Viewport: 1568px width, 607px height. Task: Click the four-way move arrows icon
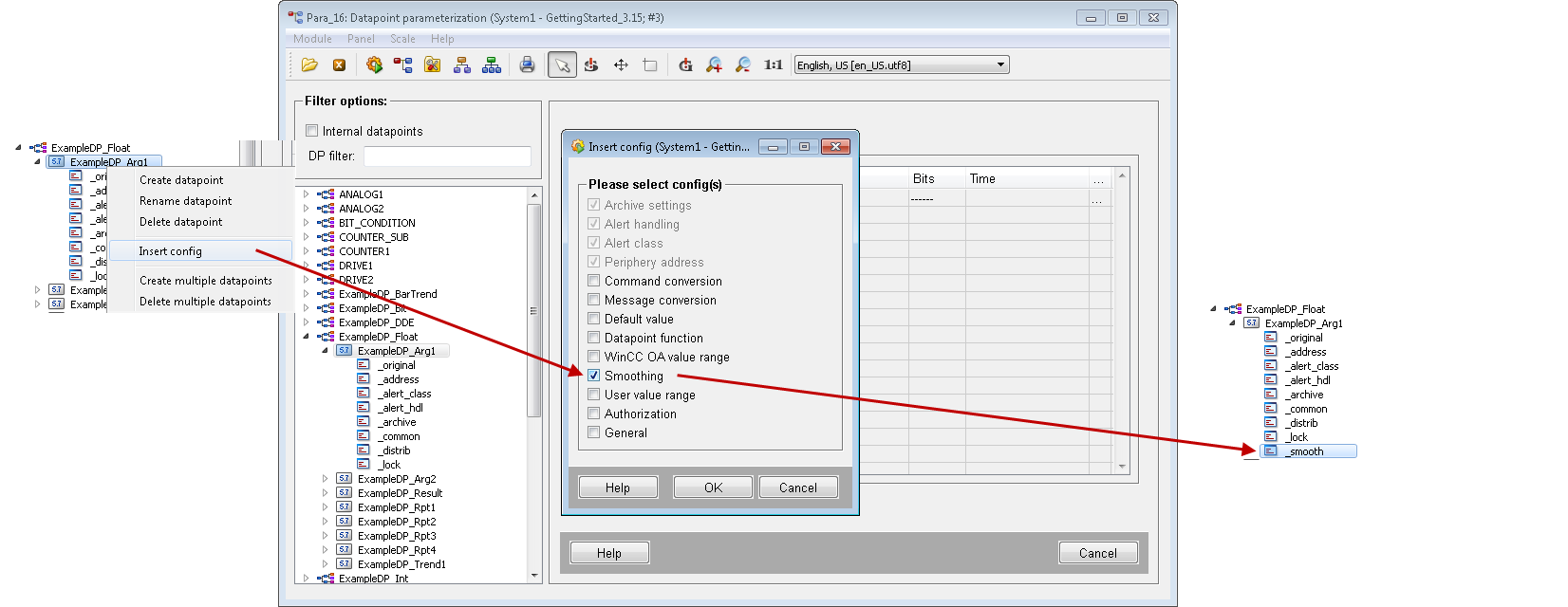pos(621,65)
